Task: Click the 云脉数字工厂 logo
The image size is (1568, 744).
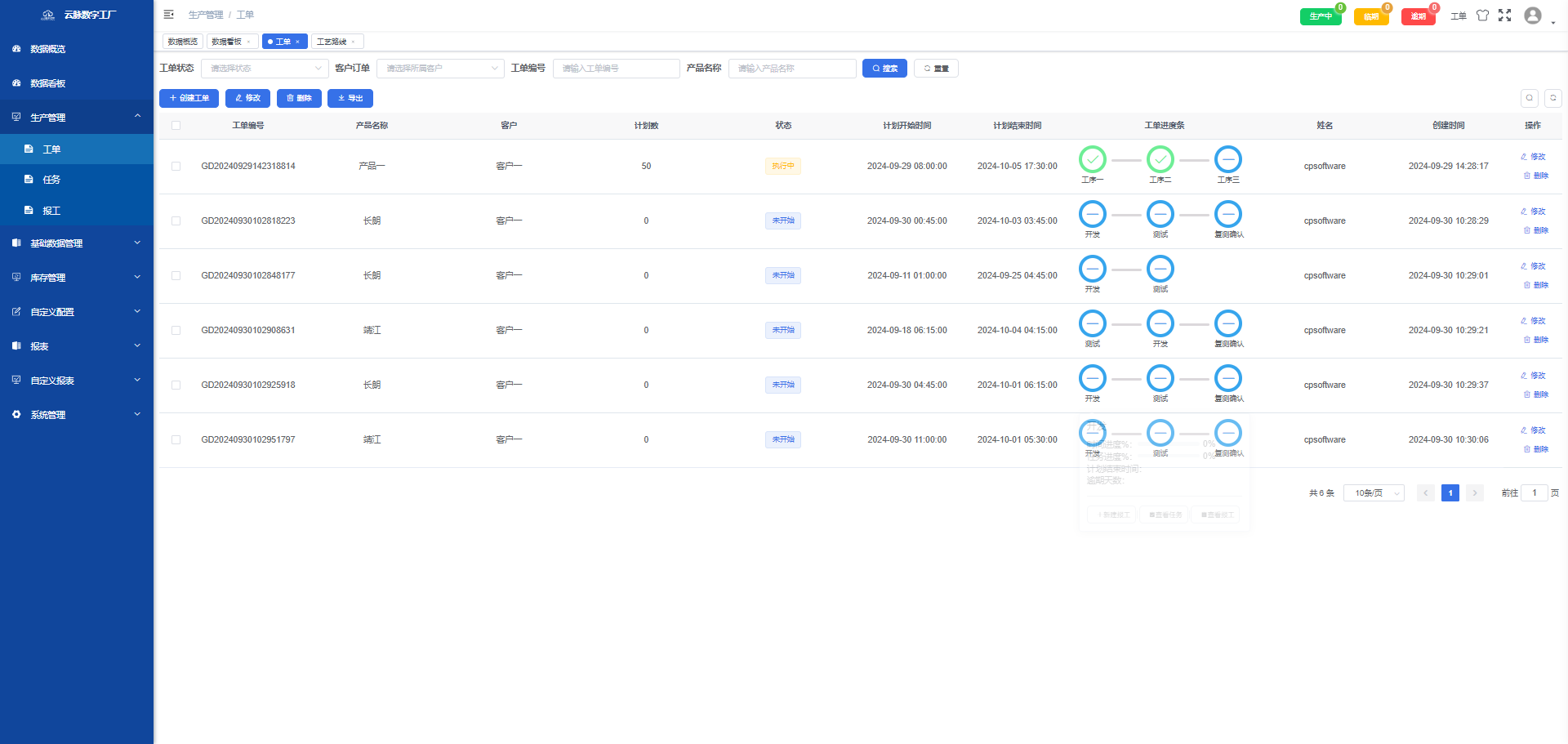Action: pos(78,15)
